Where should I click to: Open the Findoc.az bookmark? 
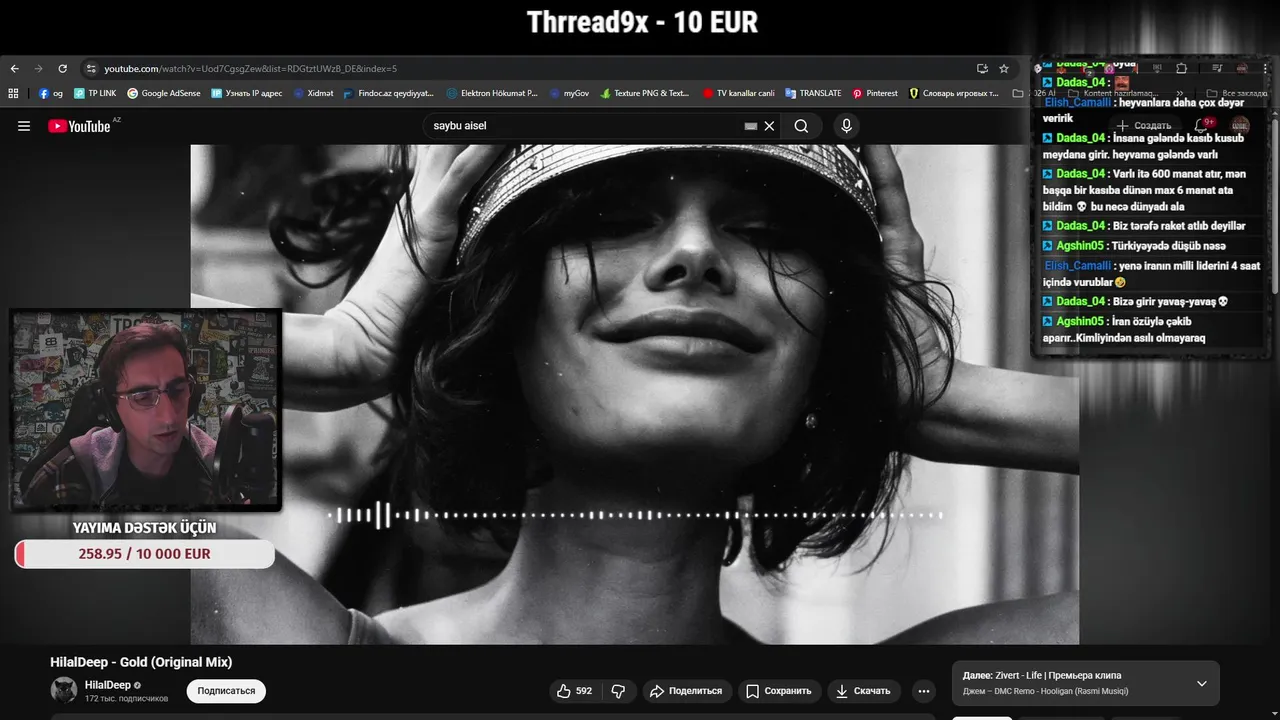389,93
